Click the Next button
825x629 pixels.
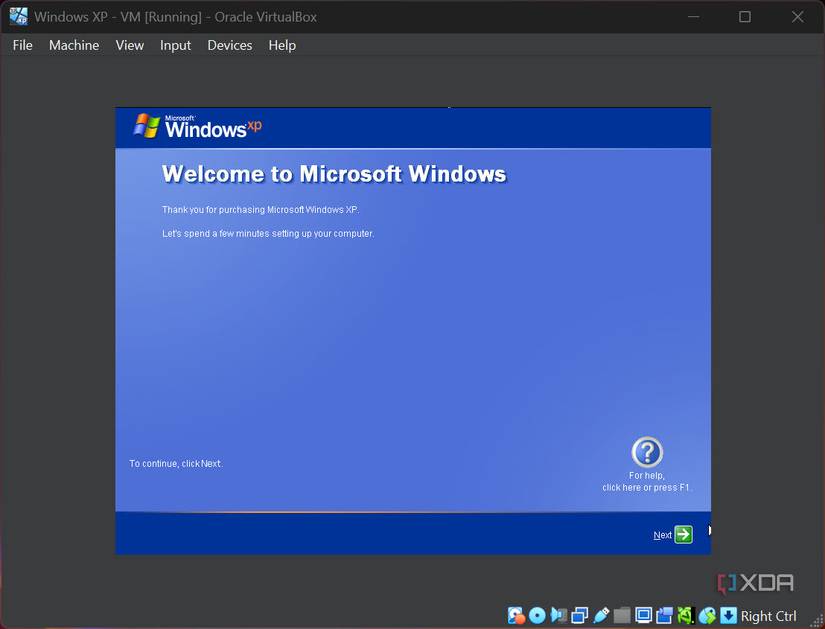click(x=671, y=533)
